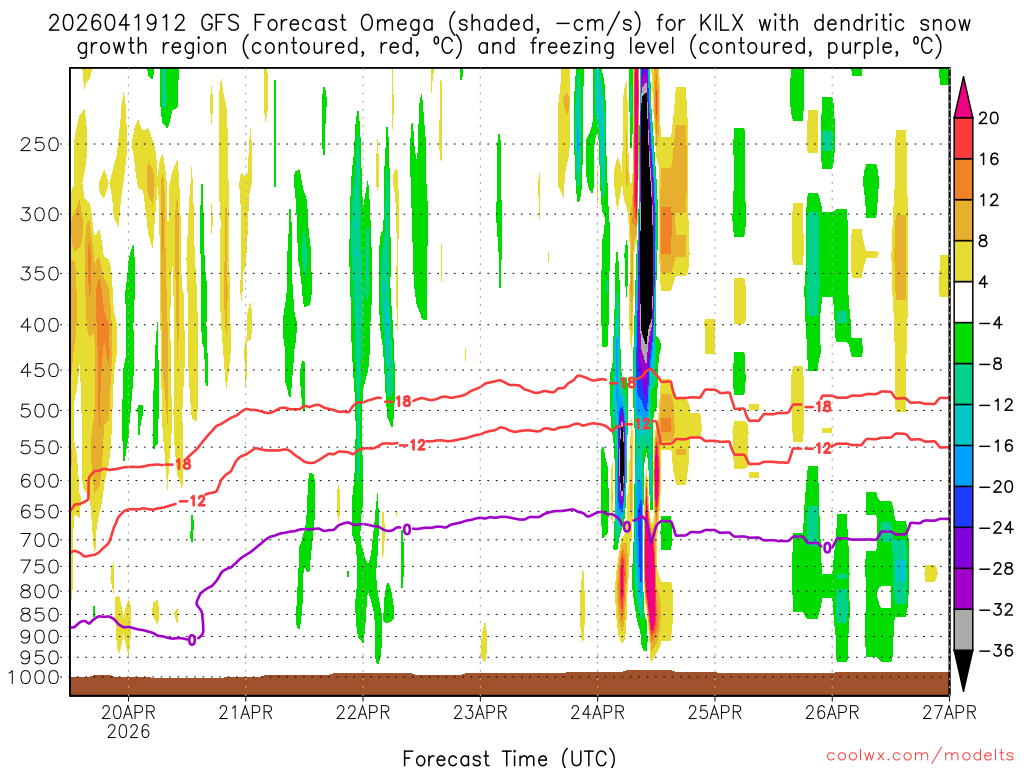The image size is (1024, 768).
Task: Click the coolwx.com/modelts link
Action: [x=920, y=756]
